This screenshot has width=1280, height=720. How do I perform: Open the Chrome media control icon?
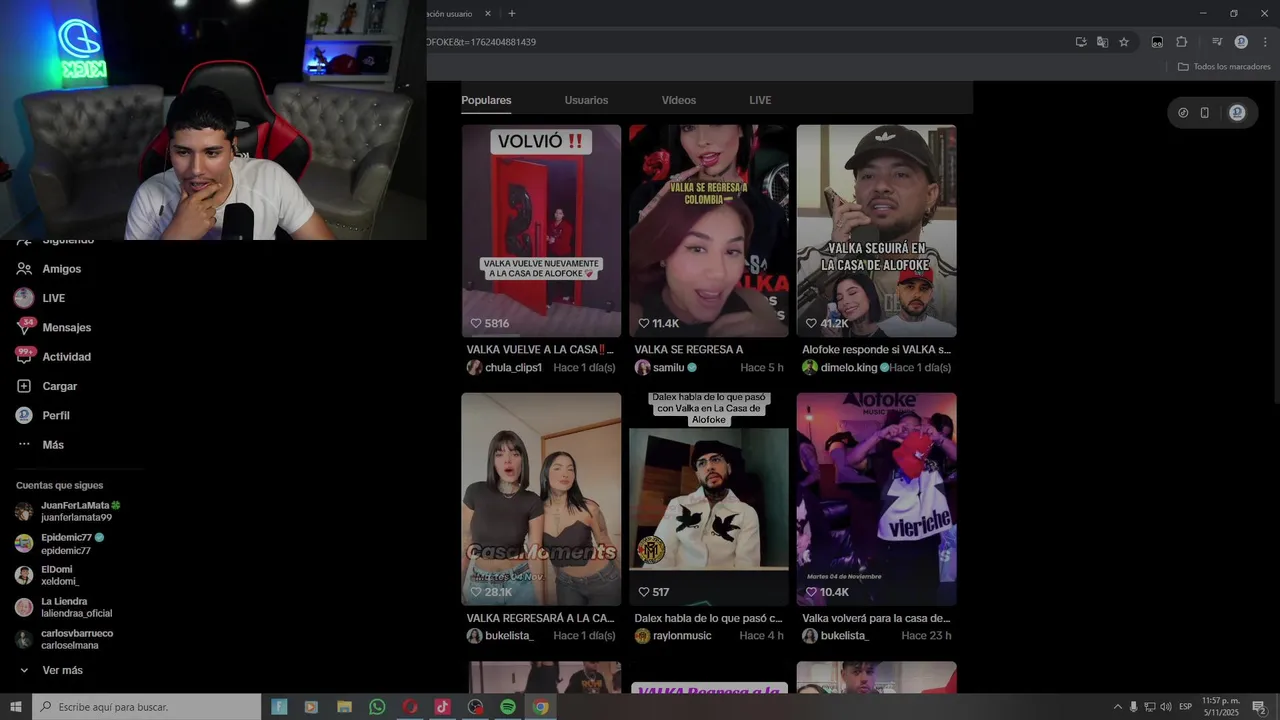(1217, 42)
